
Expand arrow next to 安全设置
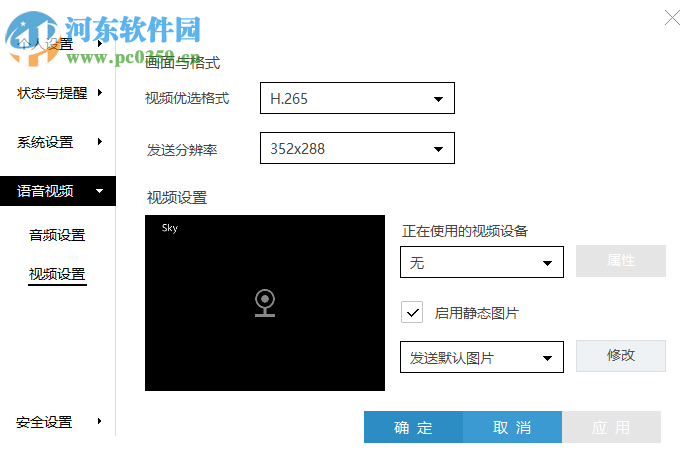99,421
